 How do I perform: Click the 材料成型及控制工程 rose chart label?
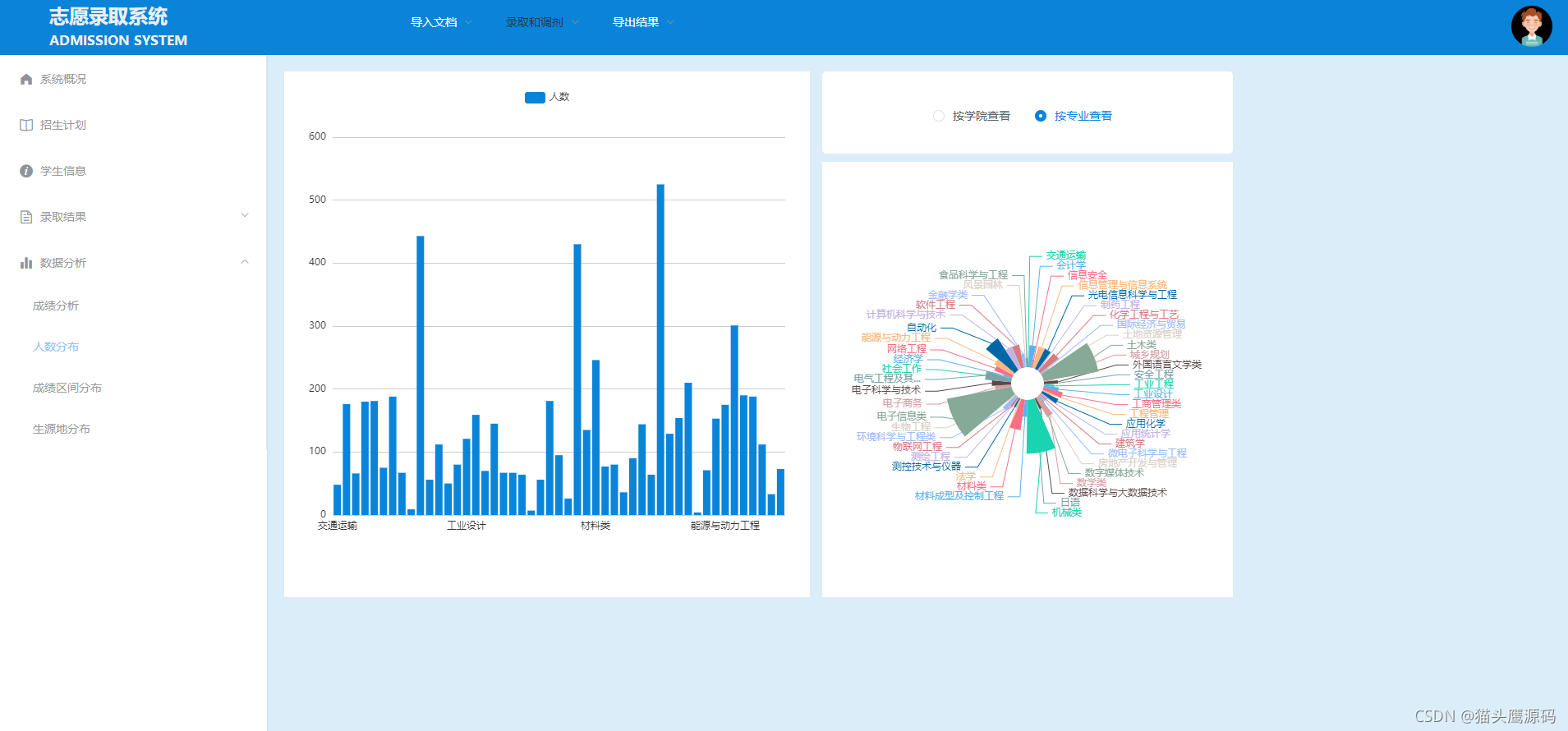[959, 496]
